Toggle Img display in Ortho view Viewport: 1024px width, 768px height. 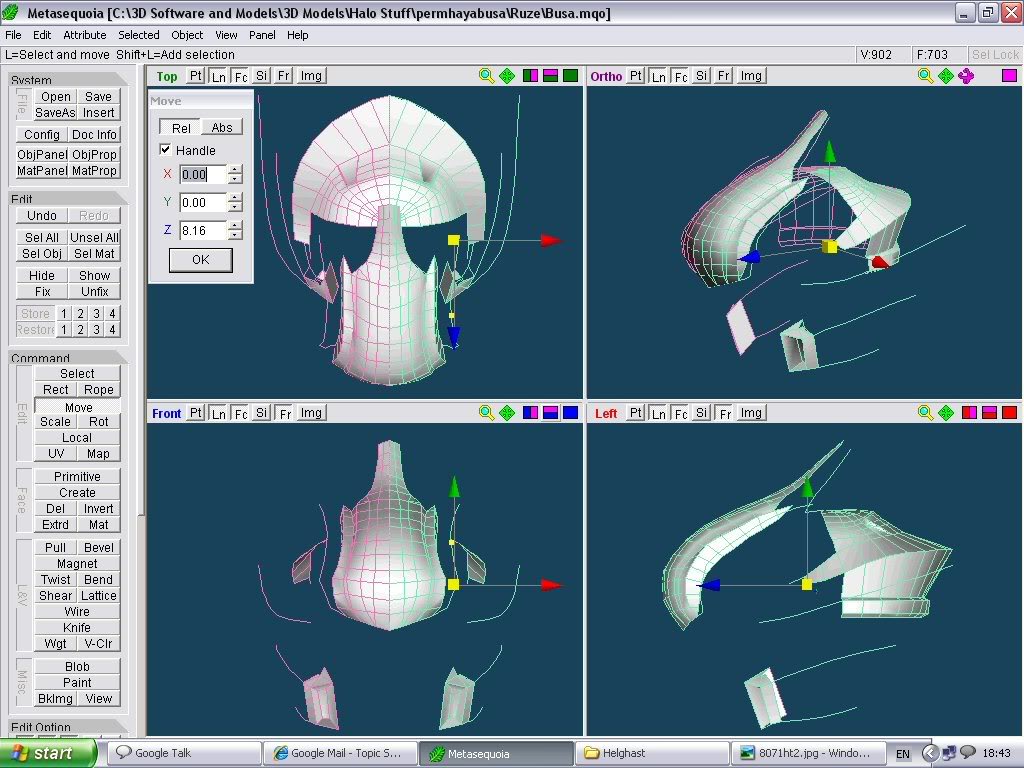tap(751, 76)
